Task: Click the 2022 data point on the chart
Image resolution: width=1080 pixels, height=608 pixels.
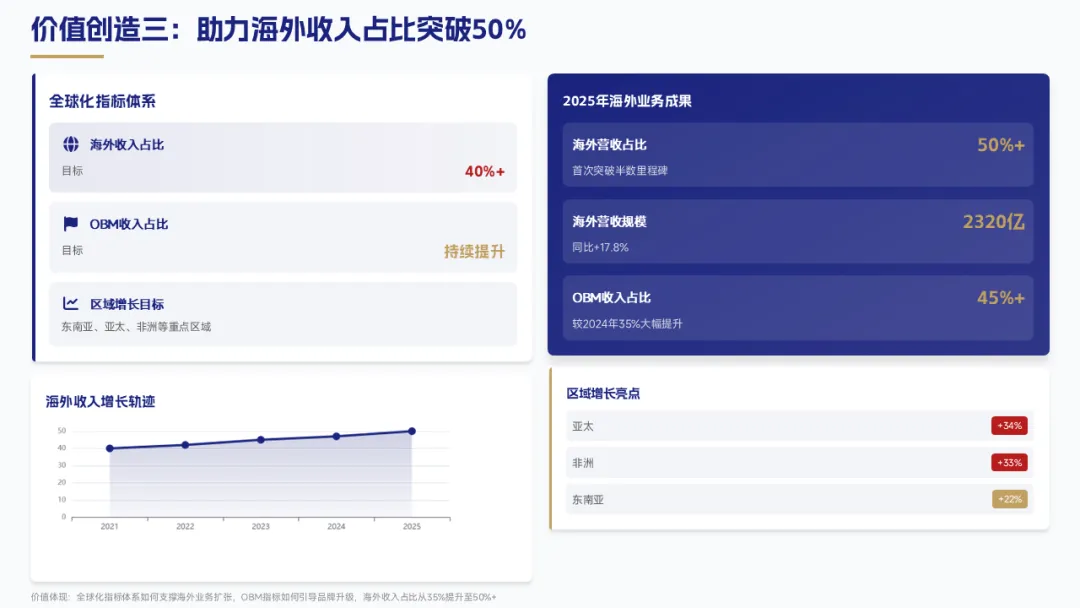Action: [185, 445]
